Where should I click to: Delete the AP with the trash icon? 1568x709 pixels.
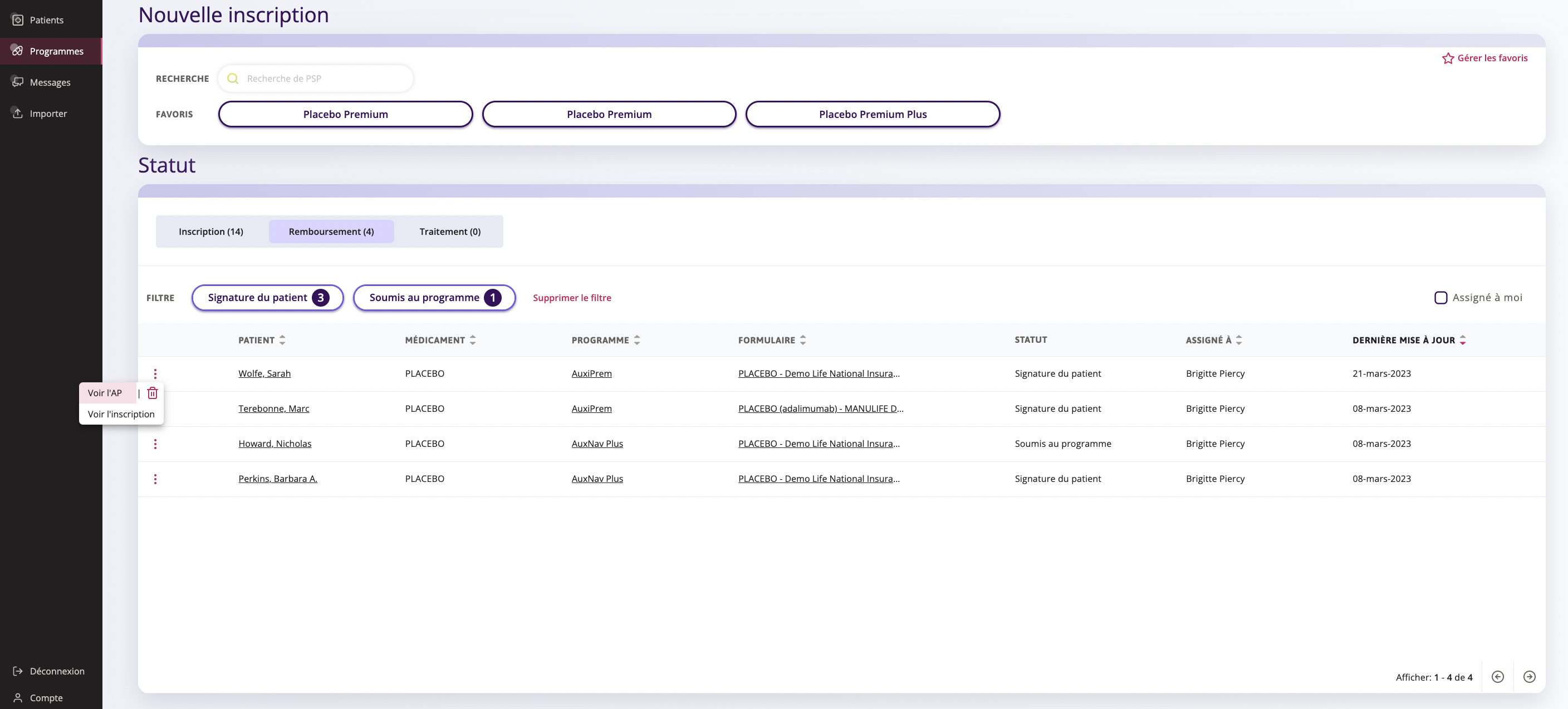click(152, 393)
